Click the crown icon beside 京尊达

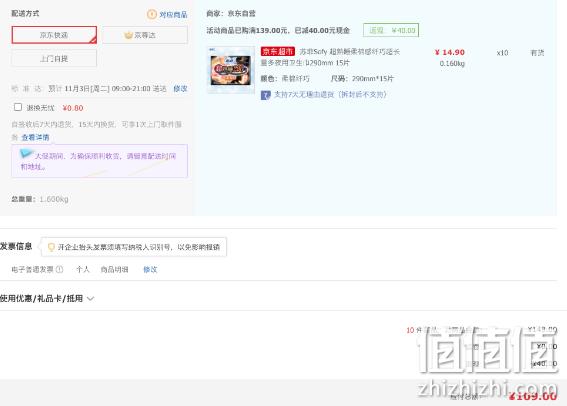click(128, 35)
